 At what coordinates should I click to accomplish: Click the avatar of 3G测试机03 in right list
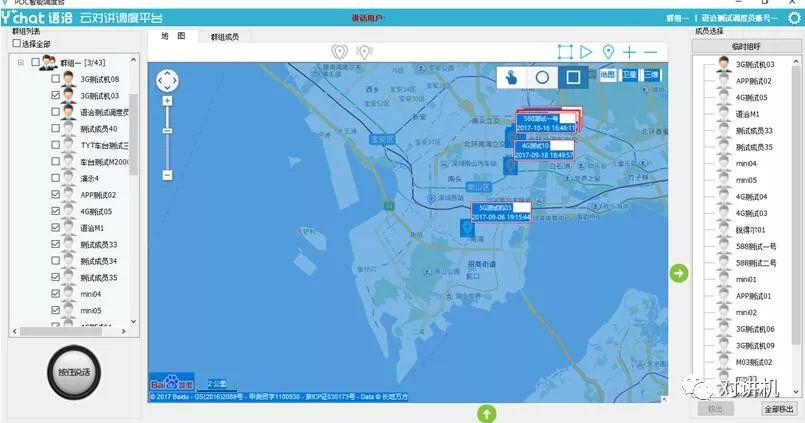tap(724, 64)
